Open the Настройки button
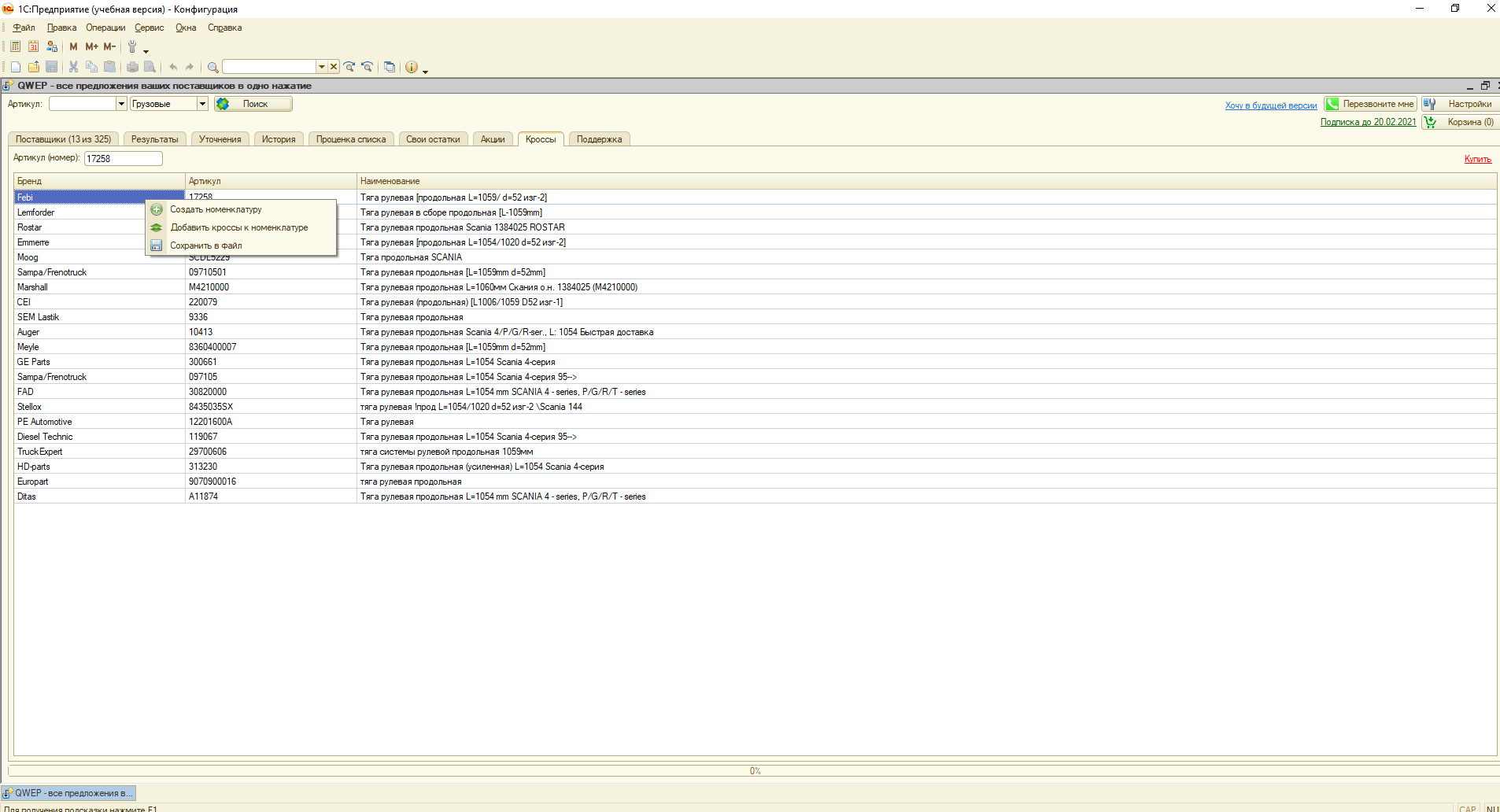Screen dimensions: 1500x812 coord(1461,104)
